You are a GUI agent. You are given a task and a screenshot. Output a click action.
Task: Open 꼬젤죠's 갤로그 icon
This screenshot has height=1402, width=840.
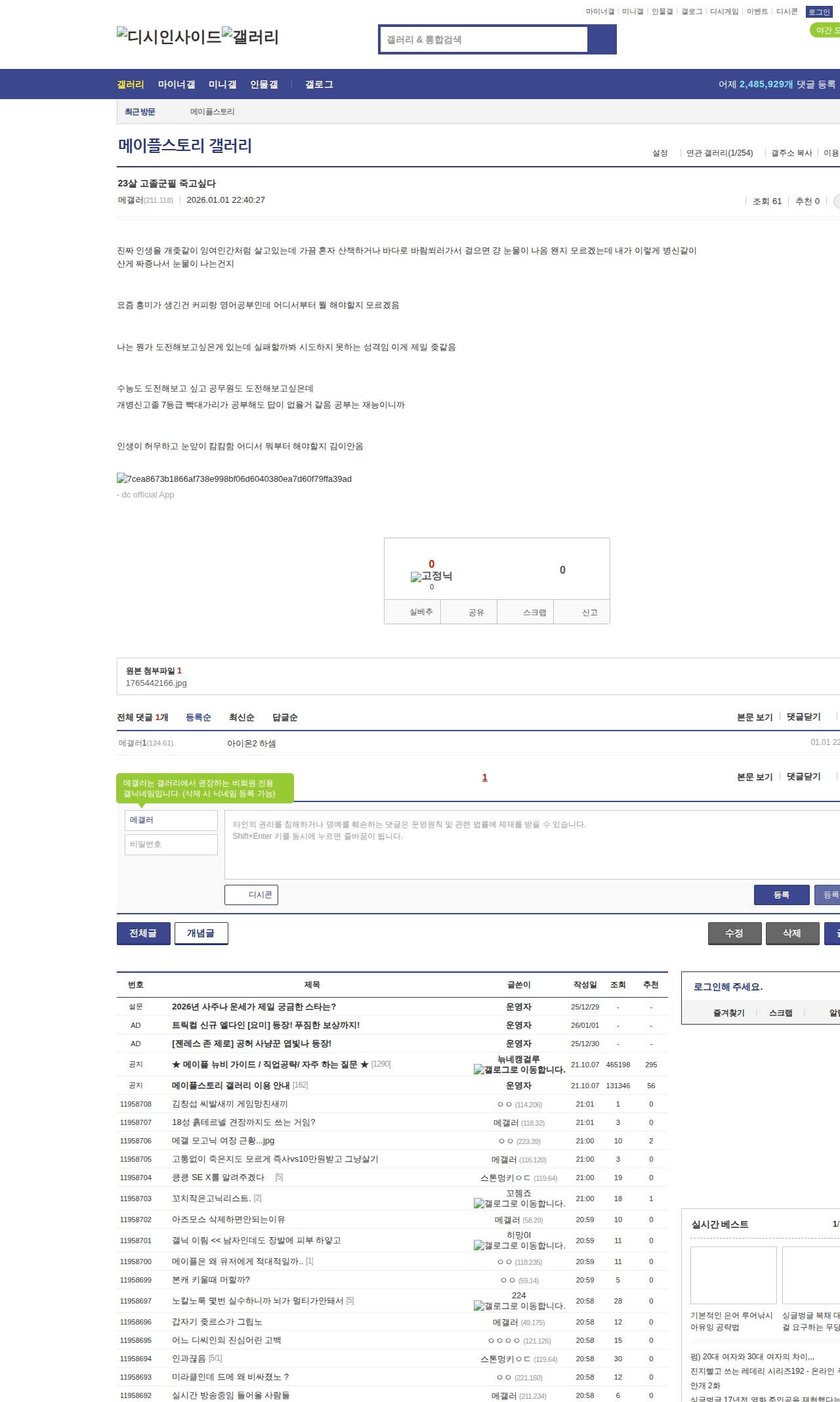[519, 1203]
